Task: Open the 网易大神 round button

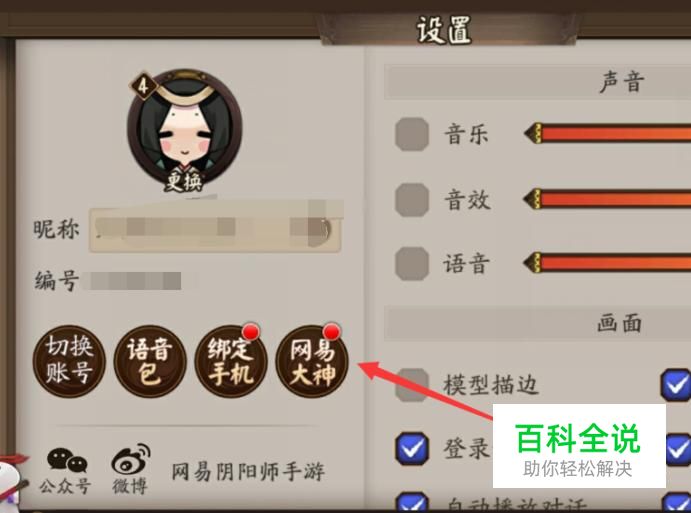Action: (312, 361)
